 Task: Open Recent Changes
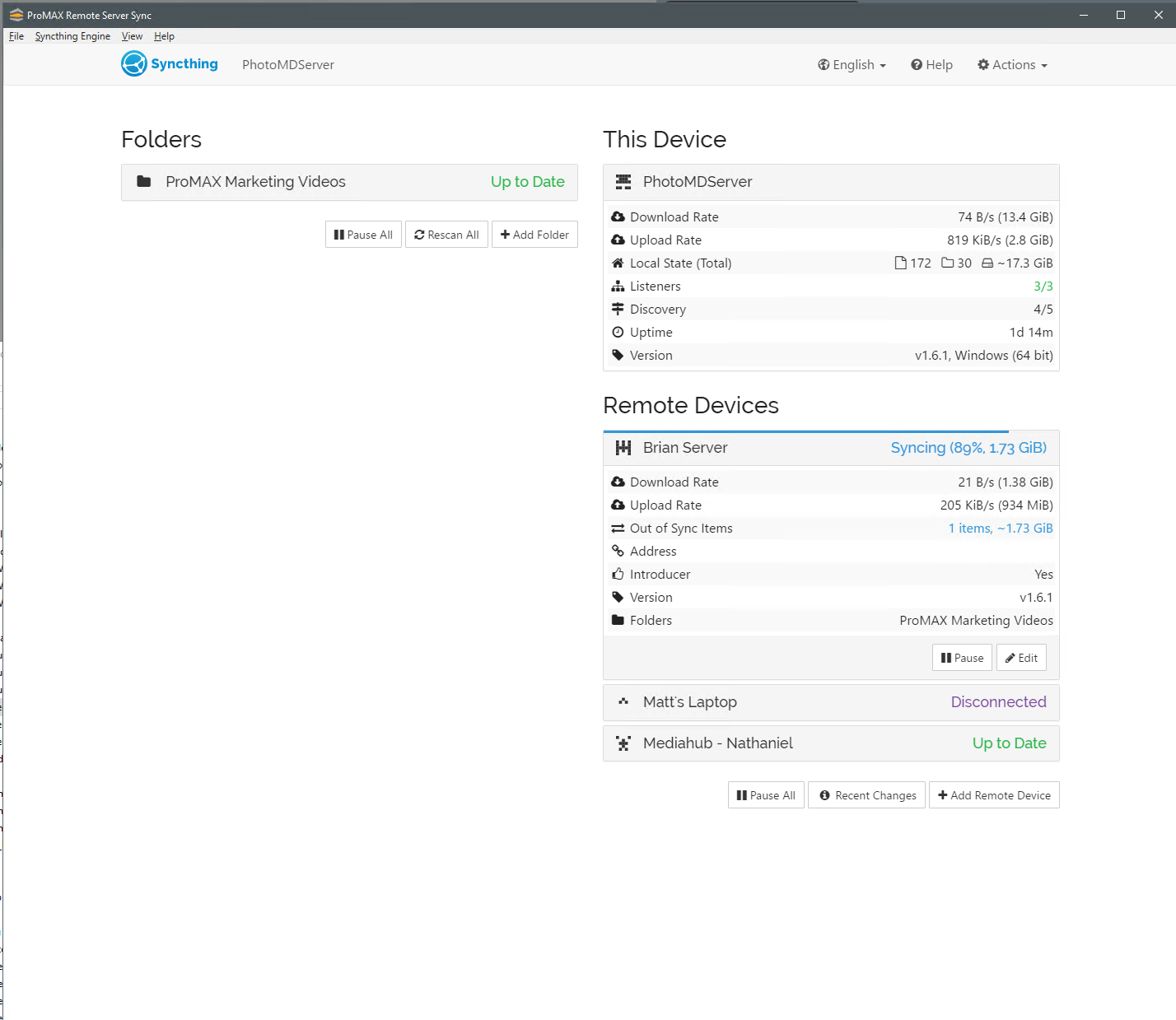(x=867, y=795)
